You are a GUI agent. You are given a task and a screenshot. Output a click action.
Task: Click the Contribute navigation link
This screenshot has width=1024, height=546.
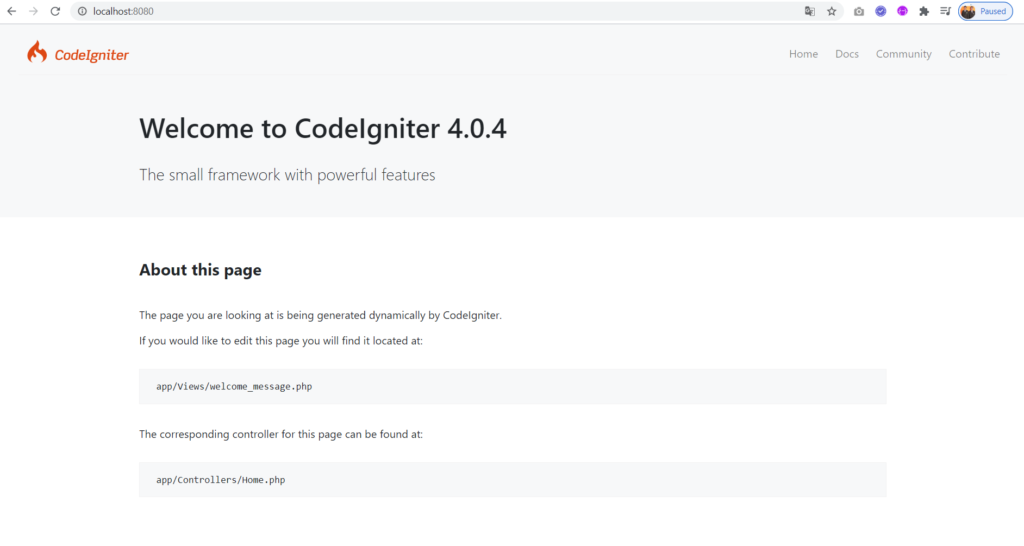click(974, 54)
